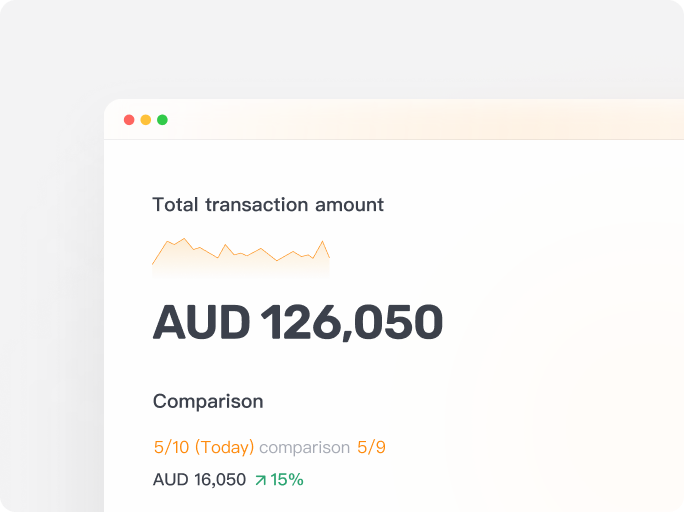Click the yellow minimize window dot
The width and height of the screenshot is (684, 512).
[146, 120]
